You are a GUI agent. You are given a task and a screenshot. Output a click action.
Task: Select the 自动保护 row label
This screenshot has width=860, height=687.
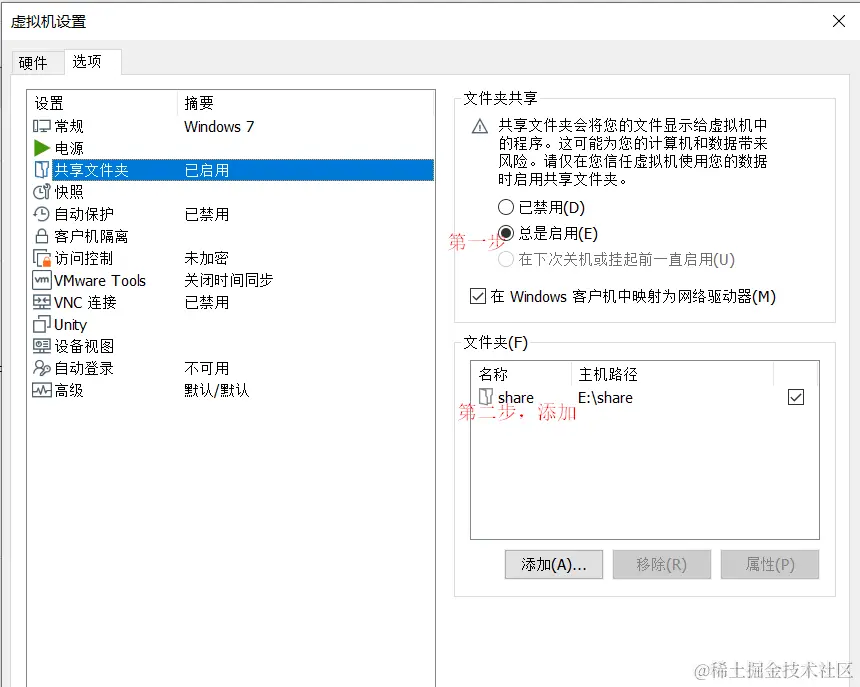point(84,214)
